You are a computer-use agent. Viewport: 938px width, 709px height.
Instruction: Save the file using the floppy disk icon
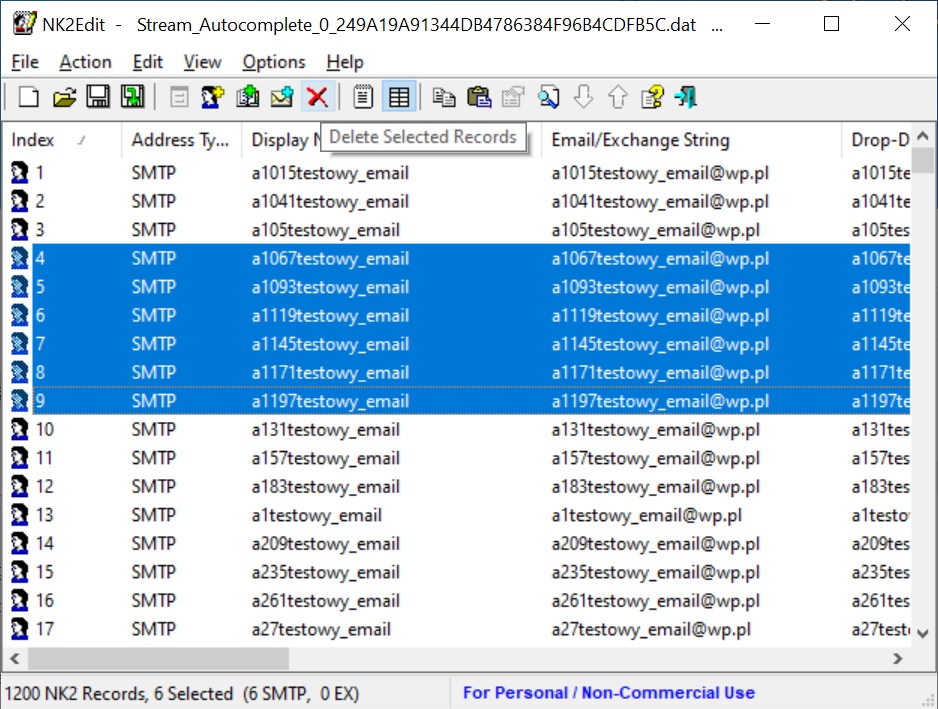point(98,97)
